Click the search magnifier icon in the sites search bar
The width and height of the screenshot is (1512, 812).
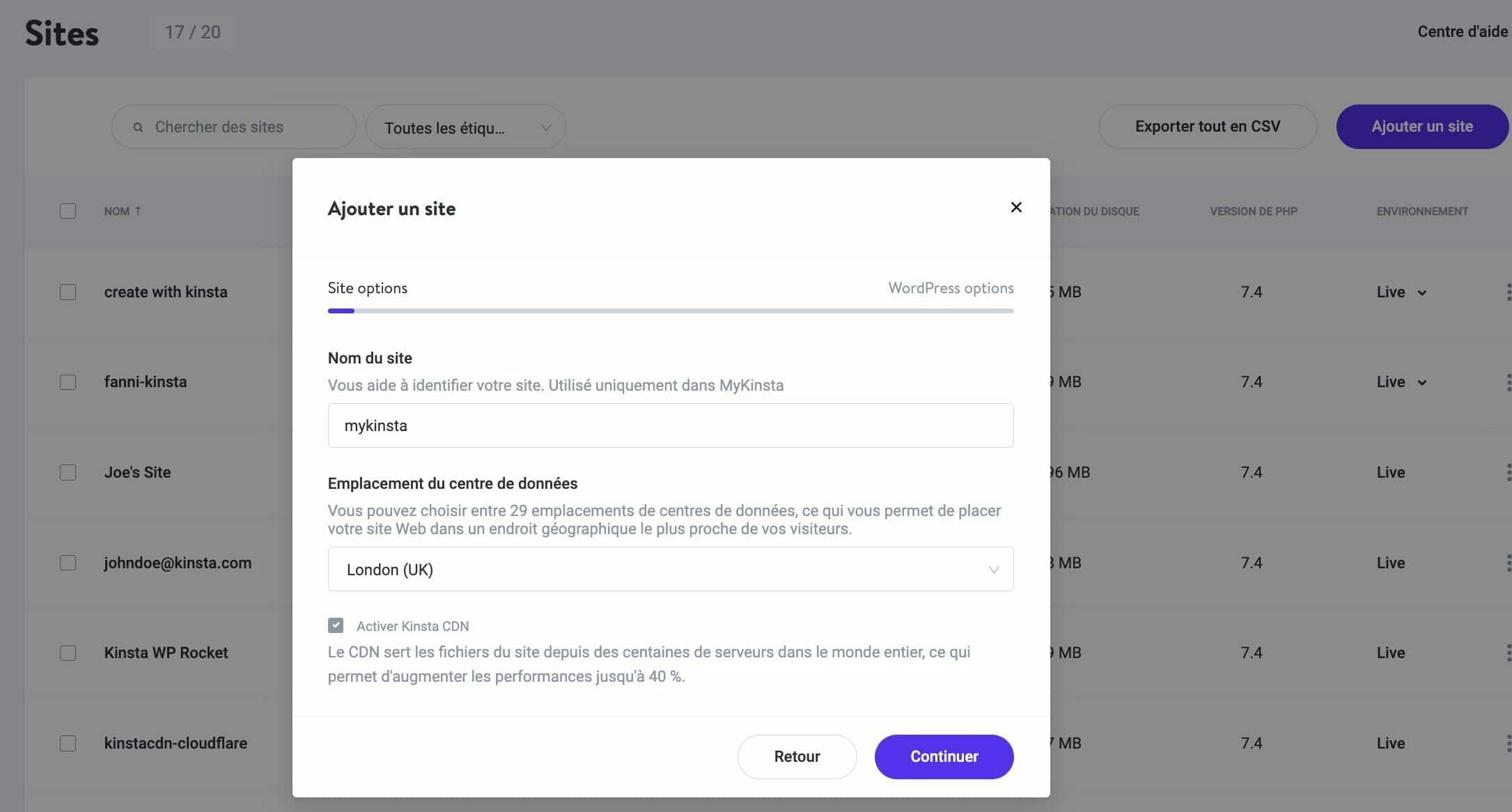[x=138, y=127]
